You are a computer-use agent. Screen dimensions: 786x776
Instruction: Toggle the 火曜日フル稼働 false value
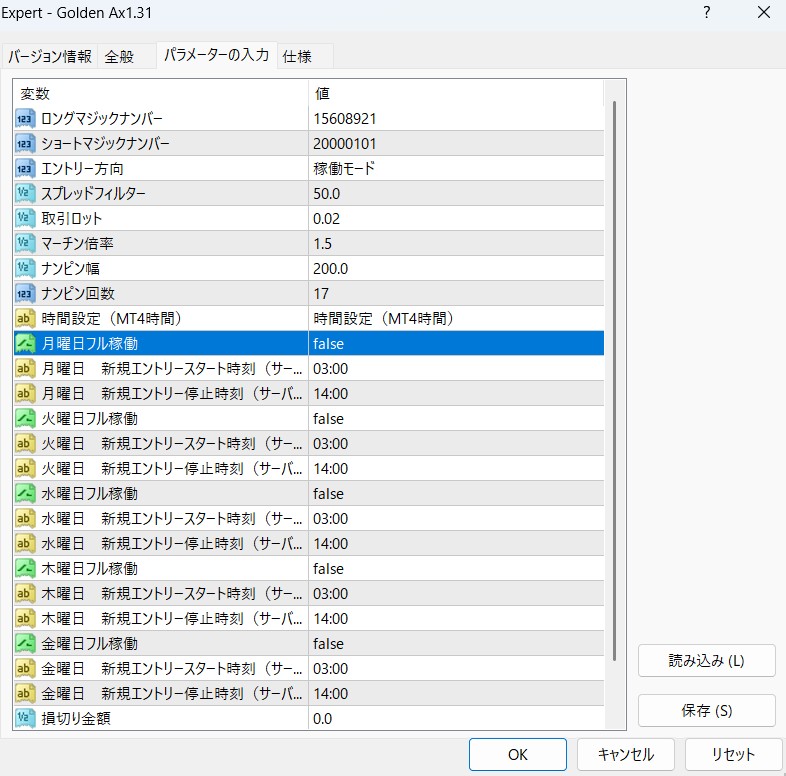[x=455, y=419]
